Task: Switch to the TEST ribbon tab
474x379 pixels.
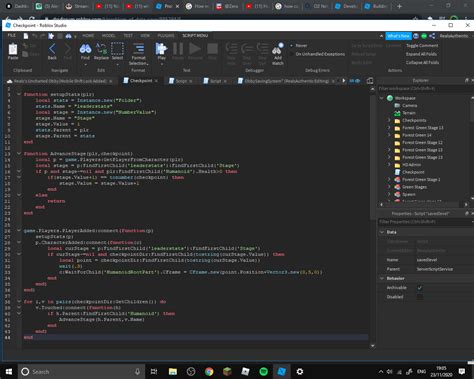Action: pyautogui.click(x=128, y=35)
